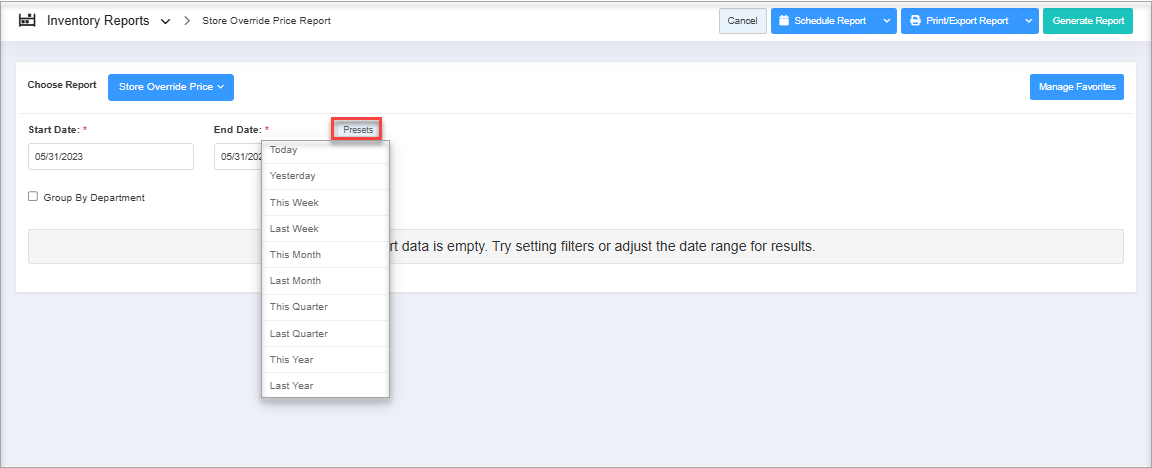Expand the Inventory Reports title chevron
Image resolution: width=1152 pixels, height=468 pixels.
point(165,21)
